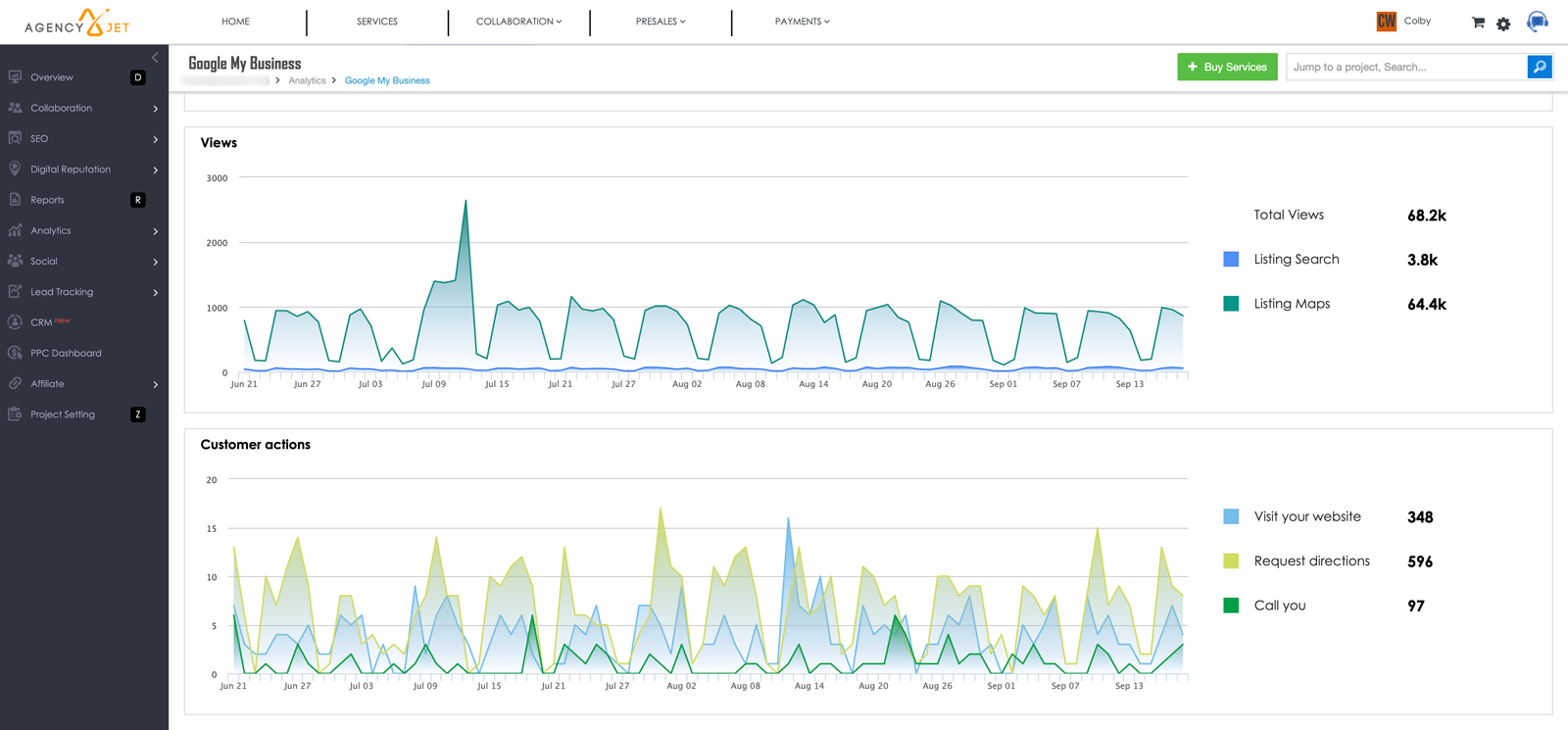Expand the Lead Tracking chevron

click(156, 292)
